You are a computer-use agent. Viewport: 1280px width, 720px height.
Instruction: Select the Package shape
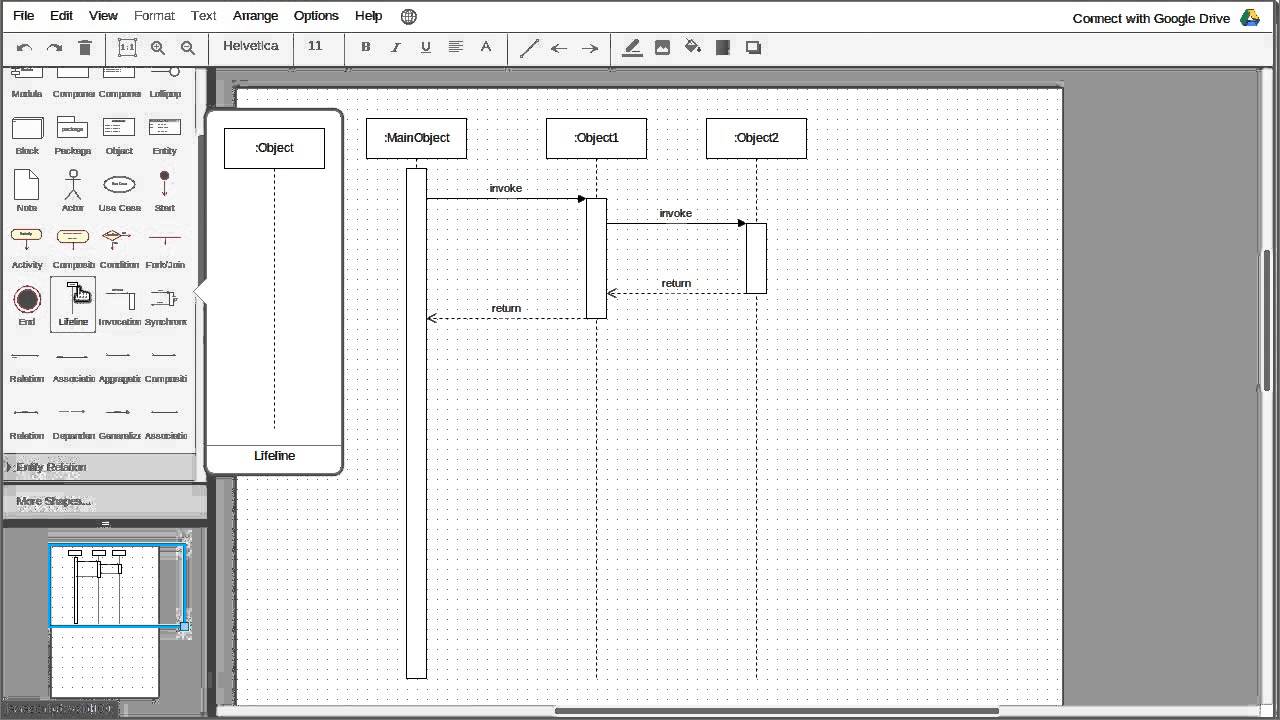[x=73, y=133]
